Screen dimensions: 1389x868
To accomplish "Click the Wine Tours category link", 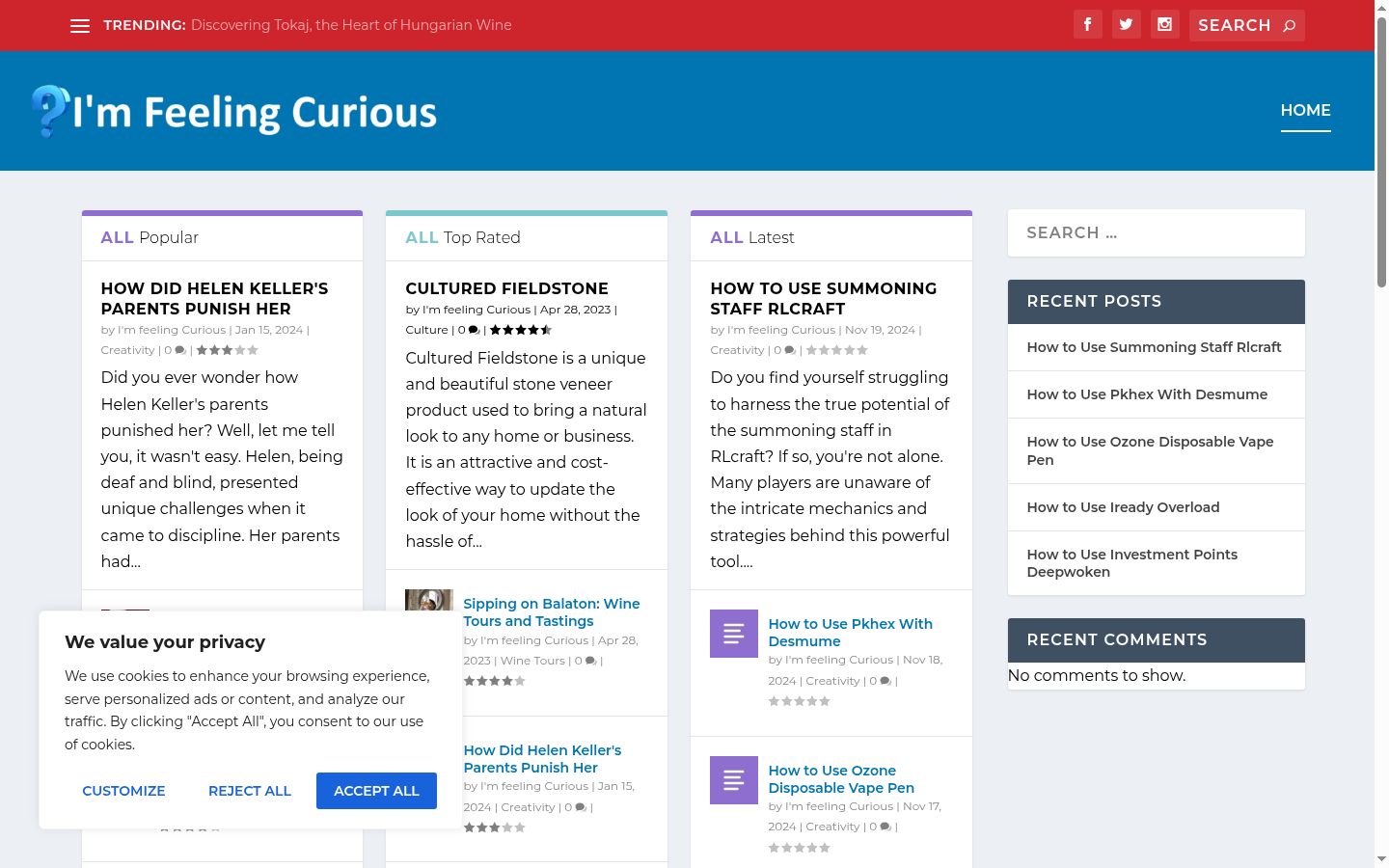I will [x=532, y=661].
